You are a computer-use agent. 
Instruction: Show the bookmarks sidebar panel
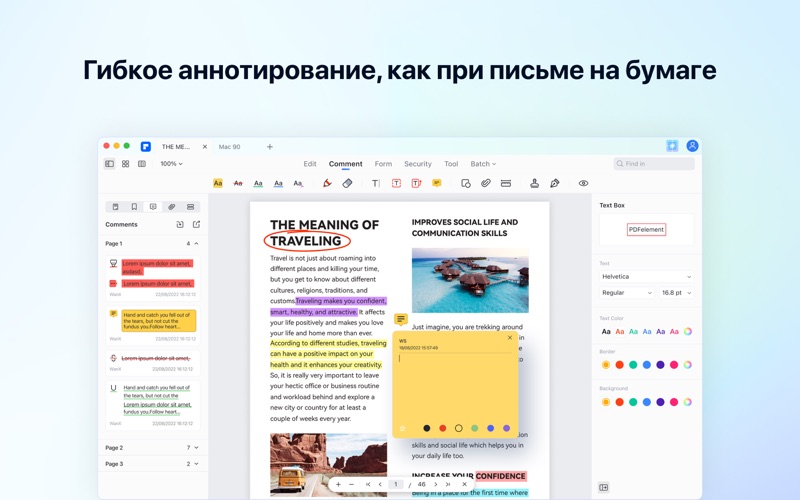click(134, 207)
